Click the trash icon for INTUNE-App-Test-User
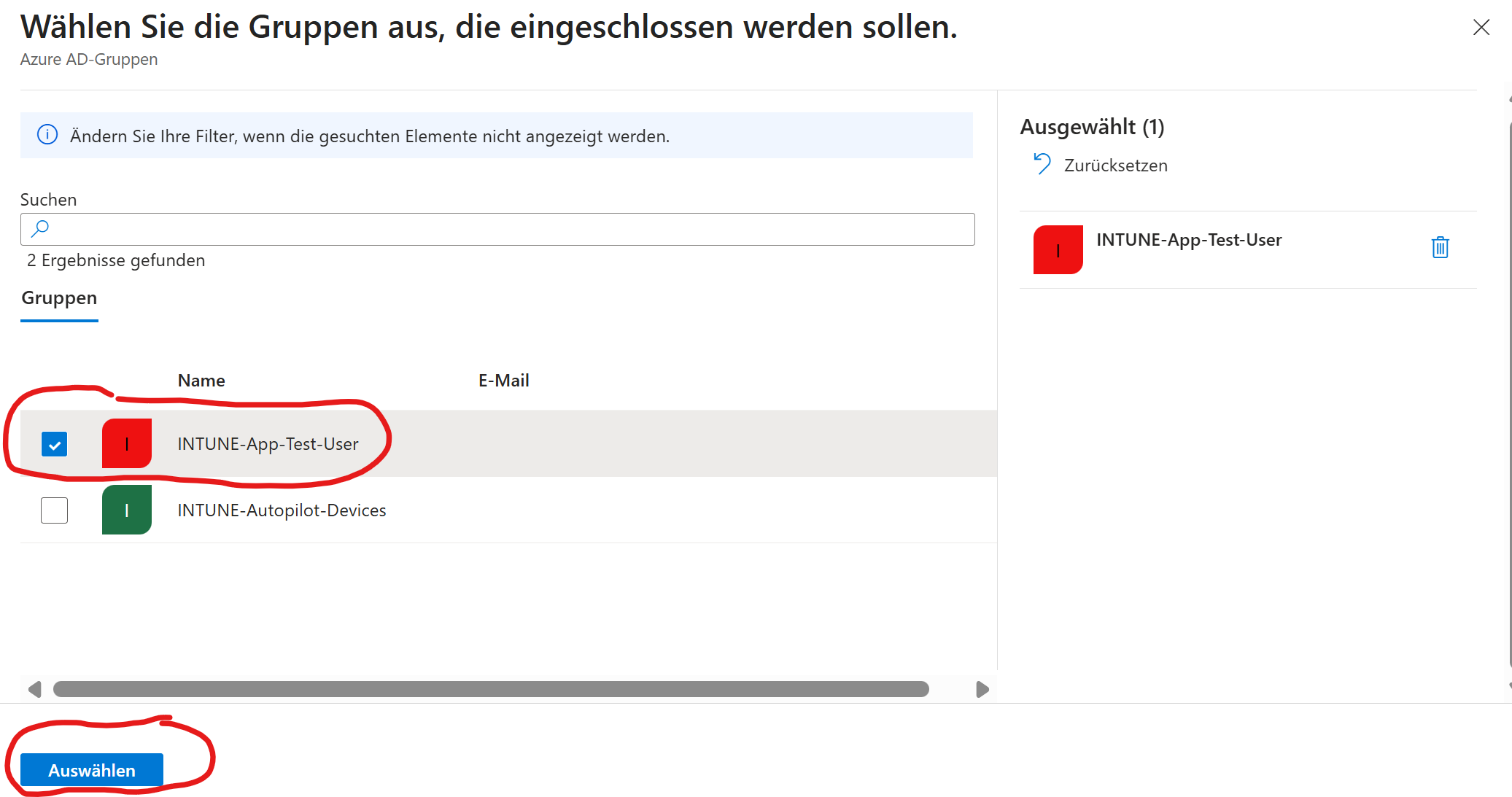Viewport: 1512px width, 797px height. click(x=1440, y=248)
